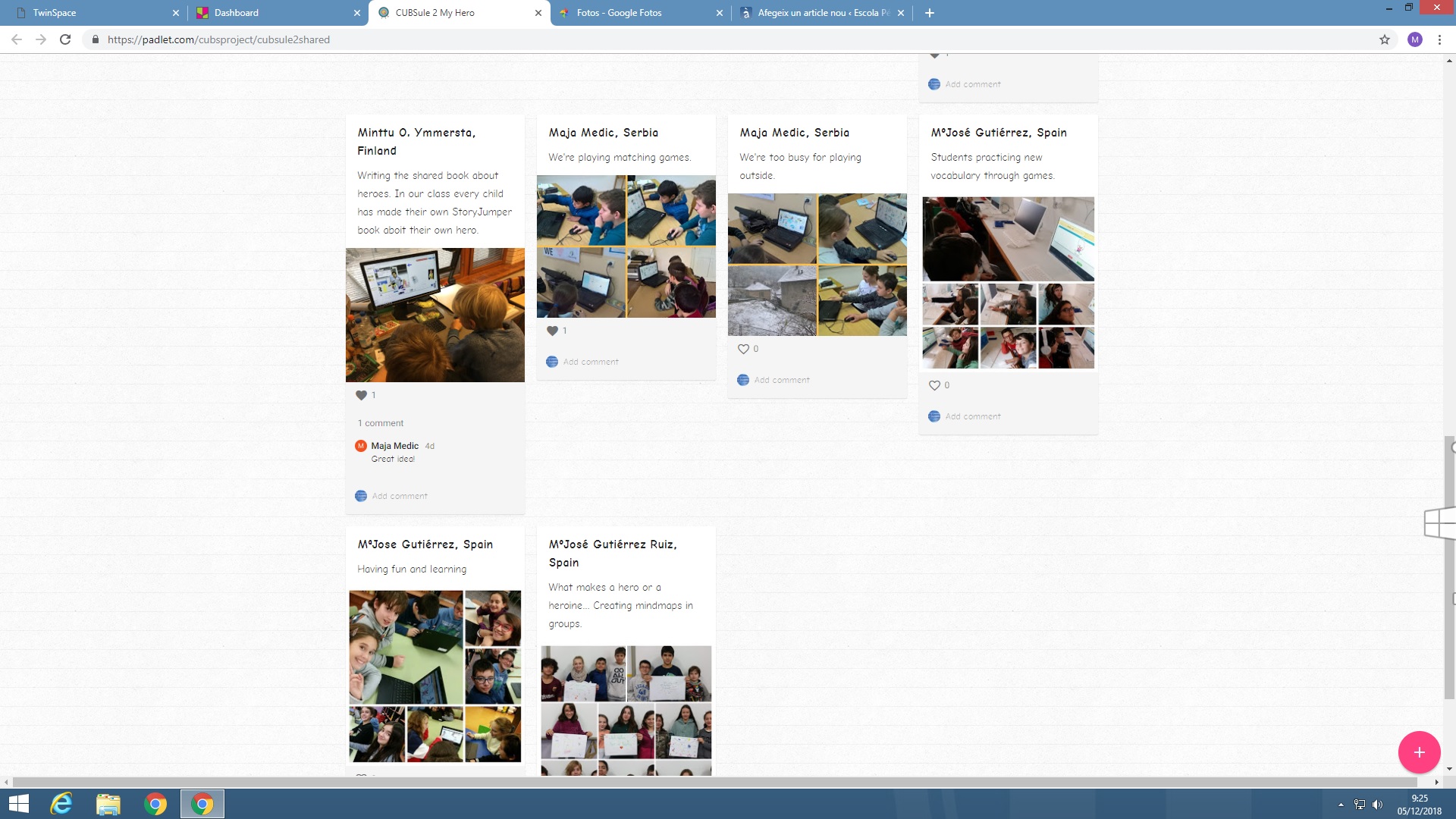
Task: Add comment on 'practicing new vocabulary' post
Action: coord(973,416)
